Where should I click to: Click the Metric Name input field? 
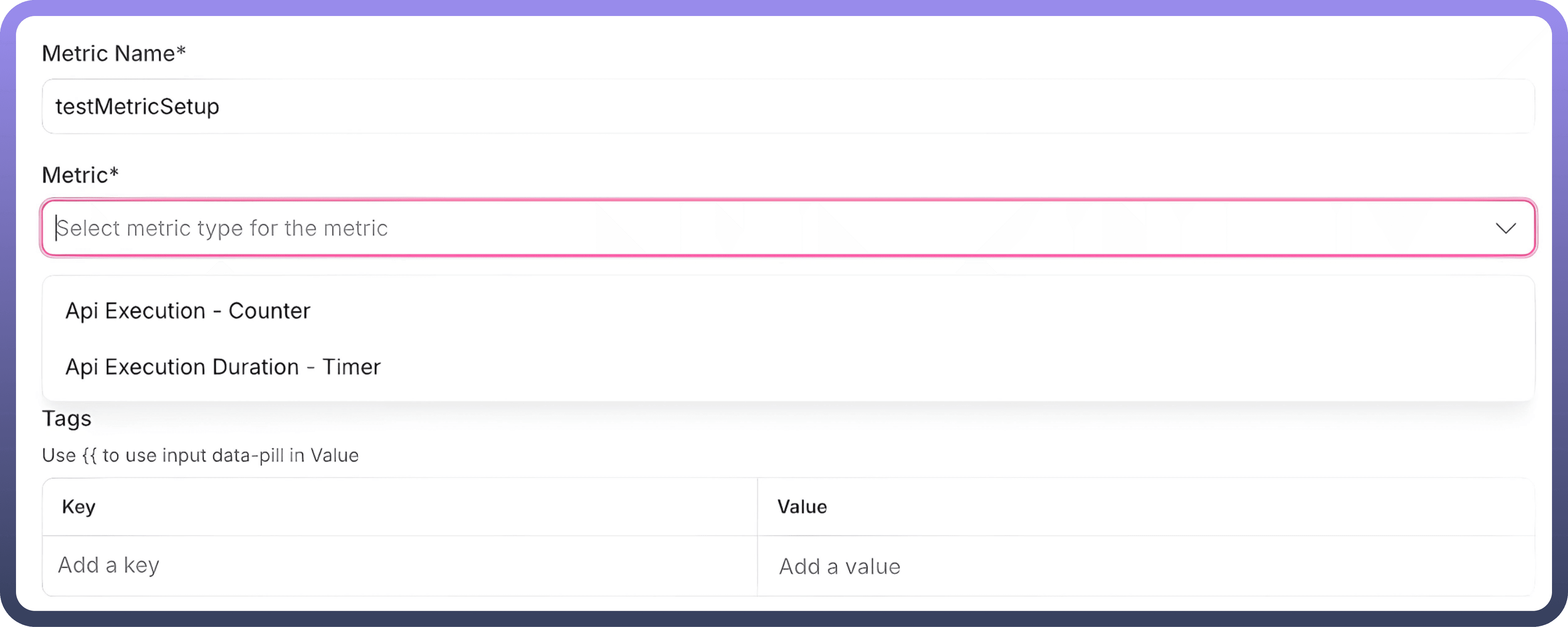click(788, 106)
